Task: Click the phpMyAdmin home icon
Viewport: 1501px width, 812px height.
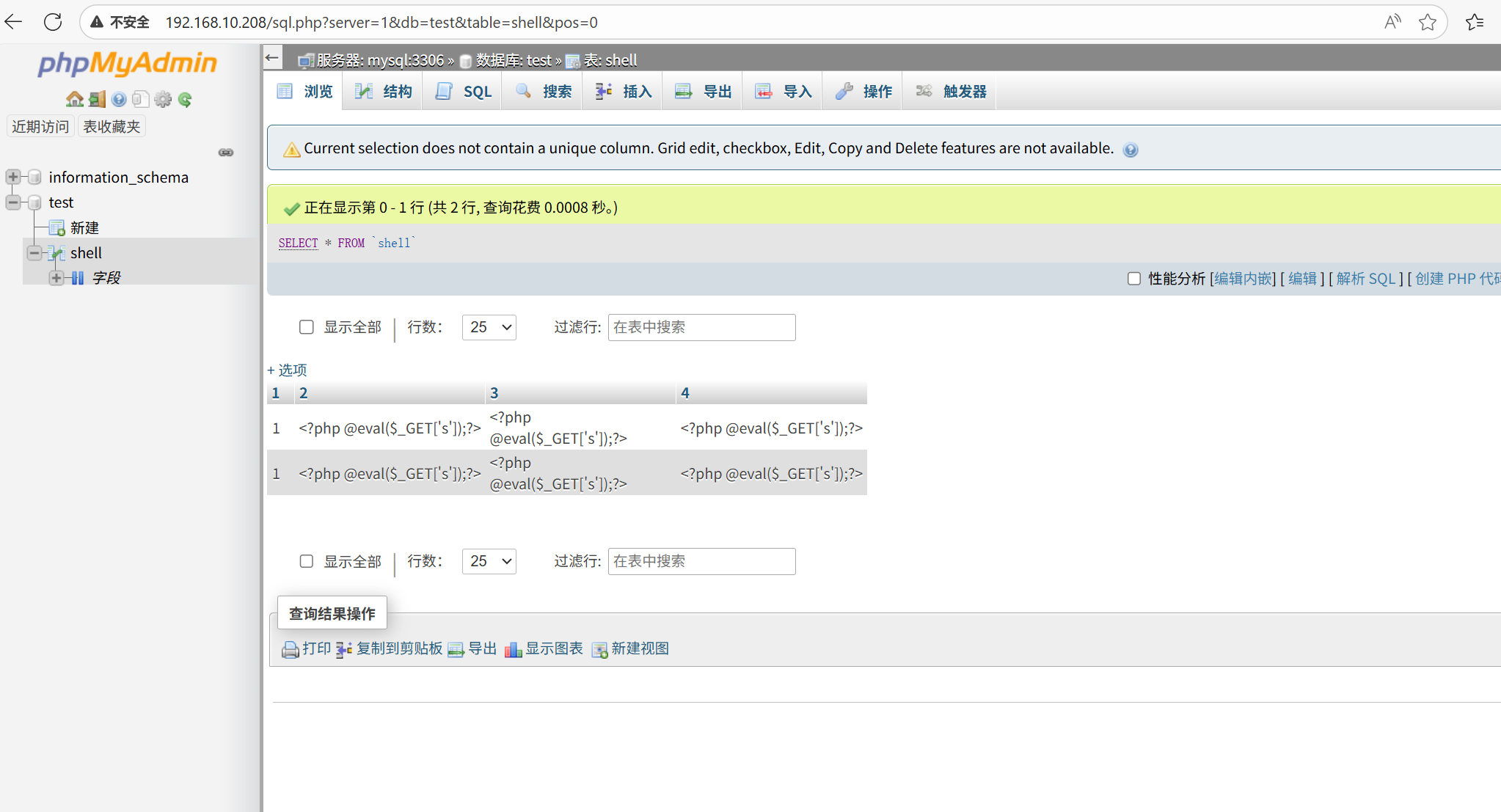Action: point(74,99)
